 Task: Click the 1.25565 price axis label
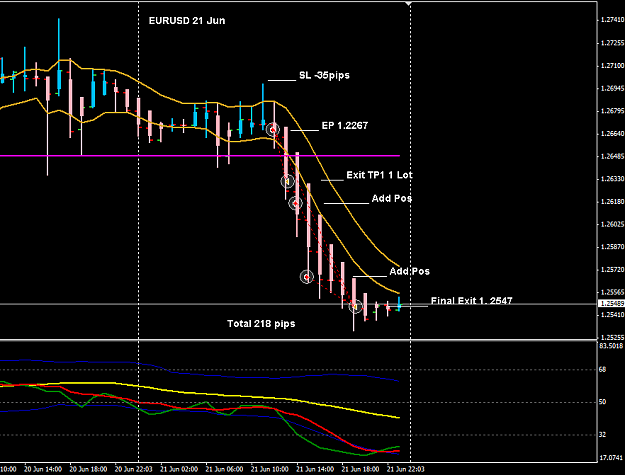point(612,292)
